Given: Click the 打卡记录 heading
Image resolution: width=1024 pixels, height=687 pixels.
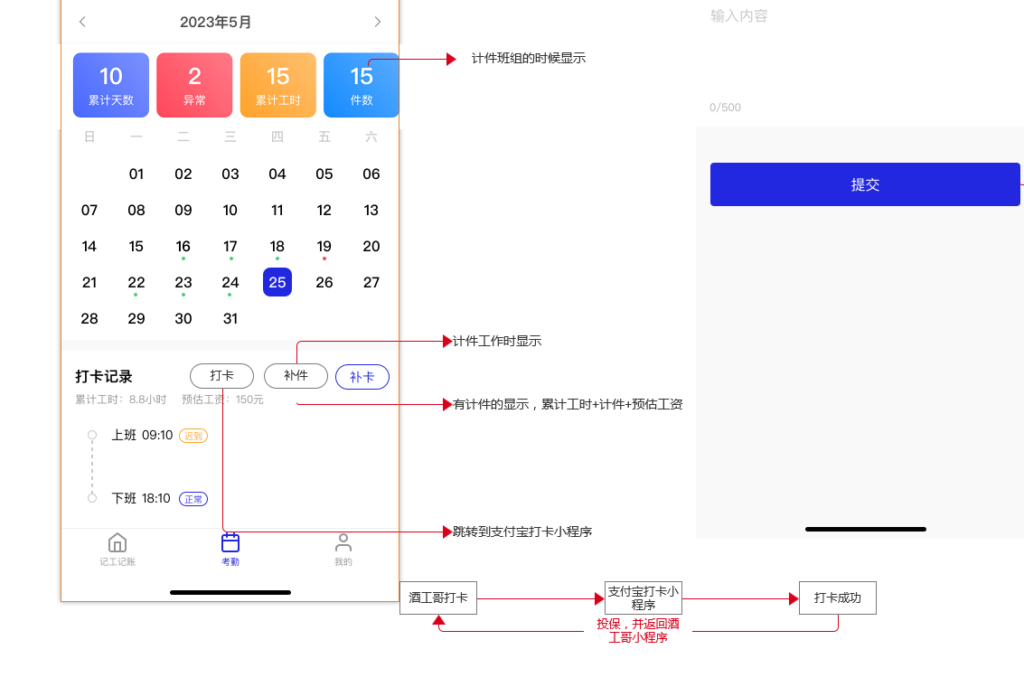Looking at the screenshot, I should click(104, 376).
